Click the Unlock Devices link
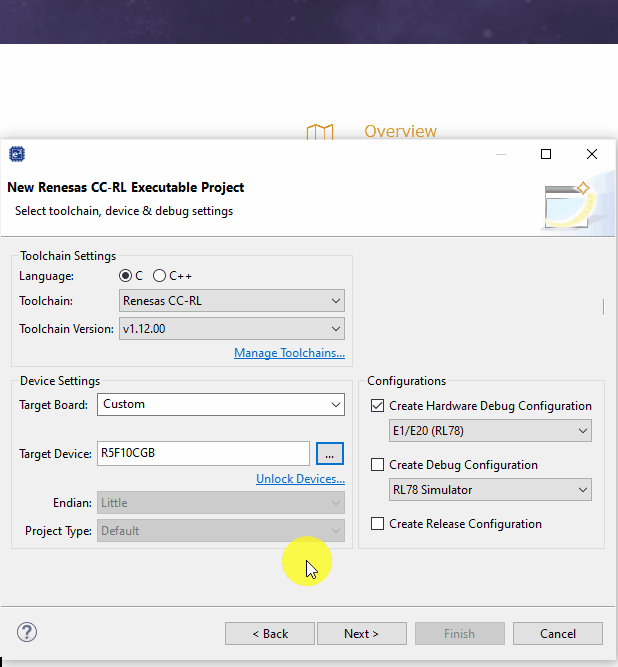Viewport: 618px width, 667px height. 300,479
